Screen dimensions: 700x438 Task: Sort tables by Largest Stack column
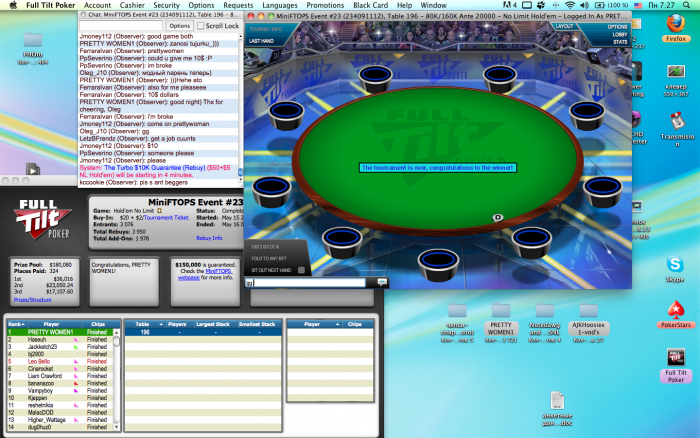click(x=213, y=324)
